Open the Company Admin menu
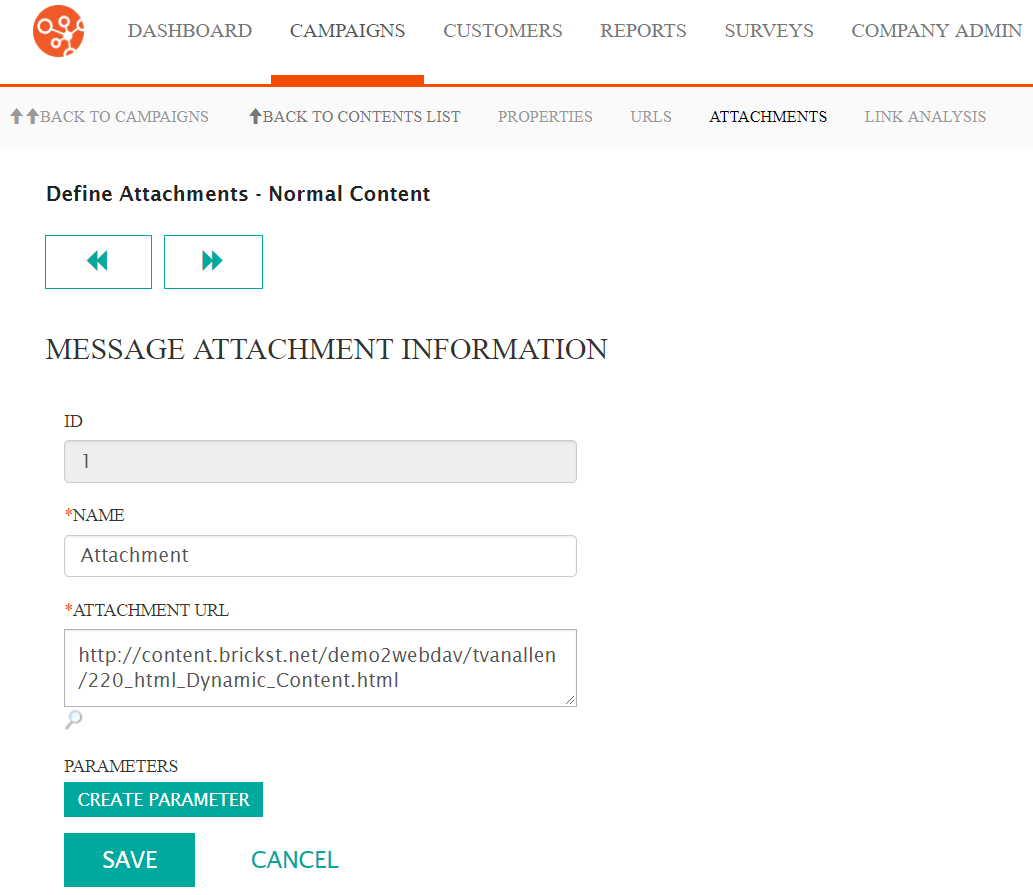Screen dimensions: 1033x895 point(936,30)
